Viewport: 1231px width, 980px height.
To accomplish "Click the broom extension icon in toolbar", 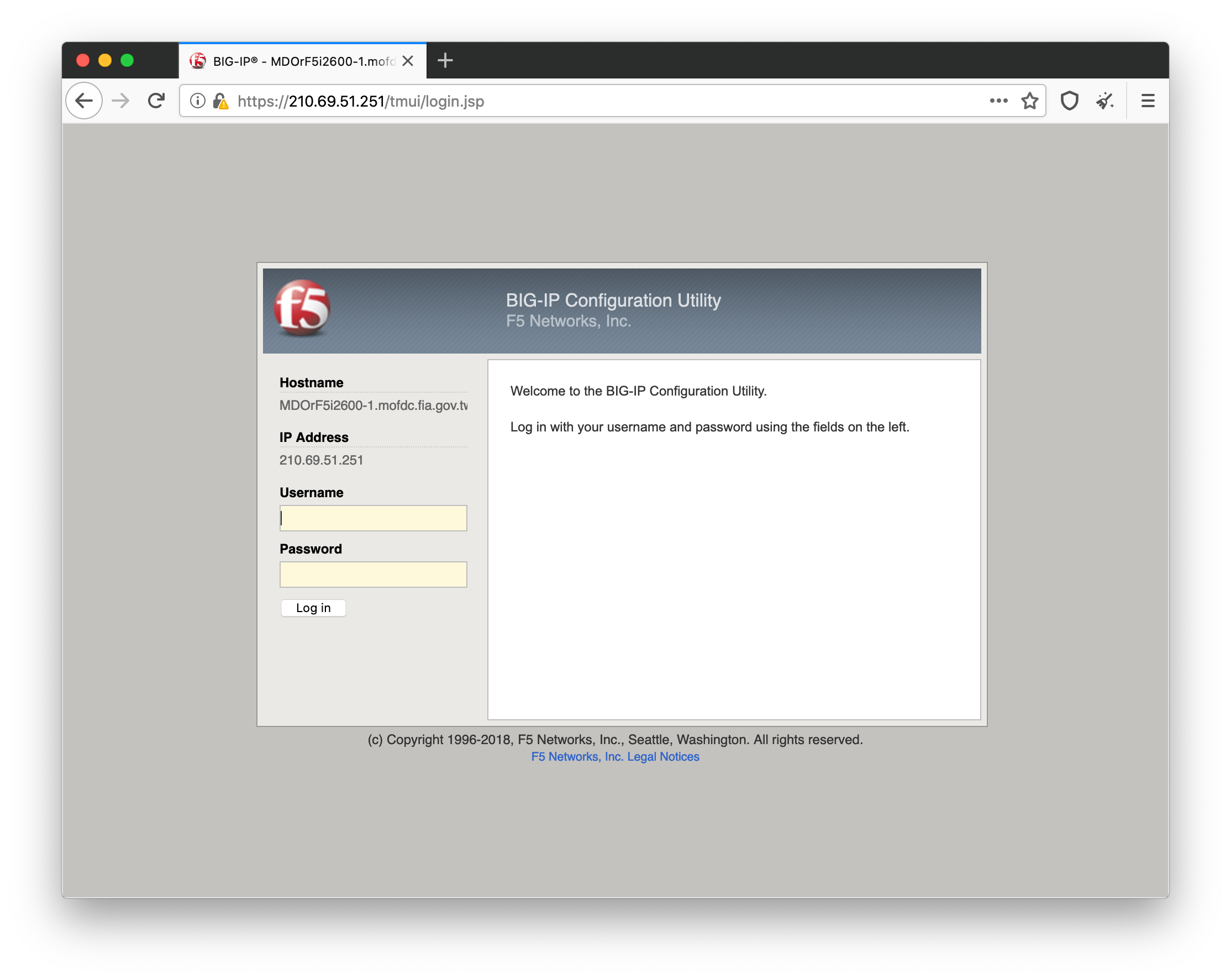I will [x=1105, y=101].
